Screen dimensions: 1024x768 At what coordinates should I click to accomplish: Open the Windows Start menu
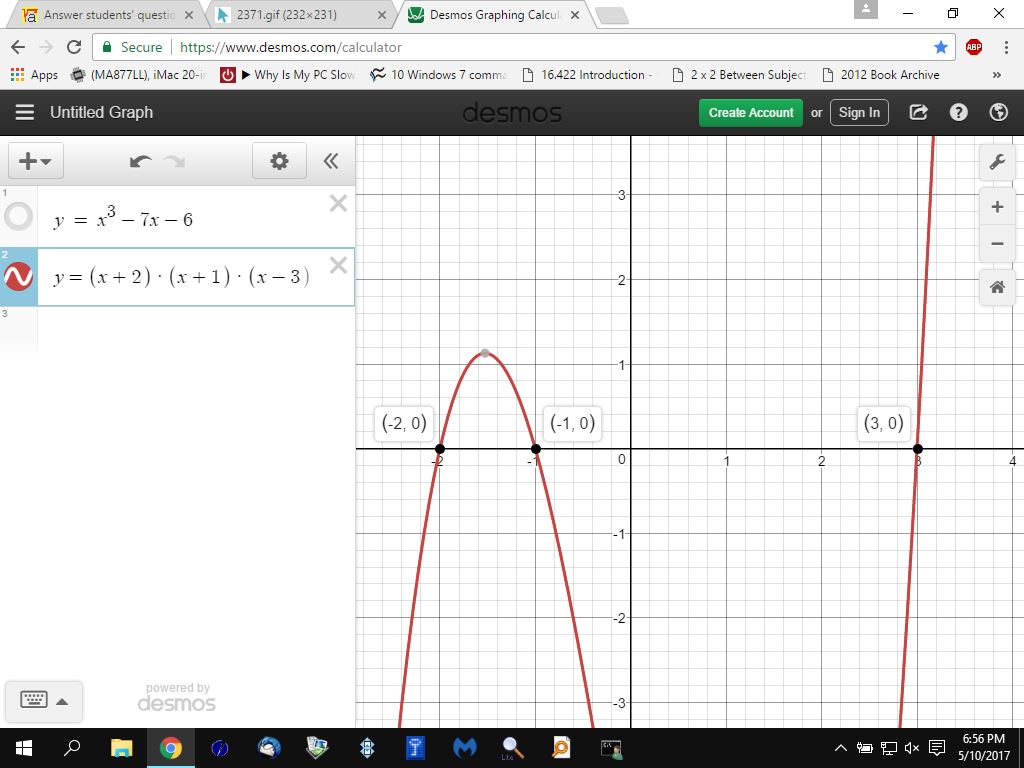click(x=24, y=748)
